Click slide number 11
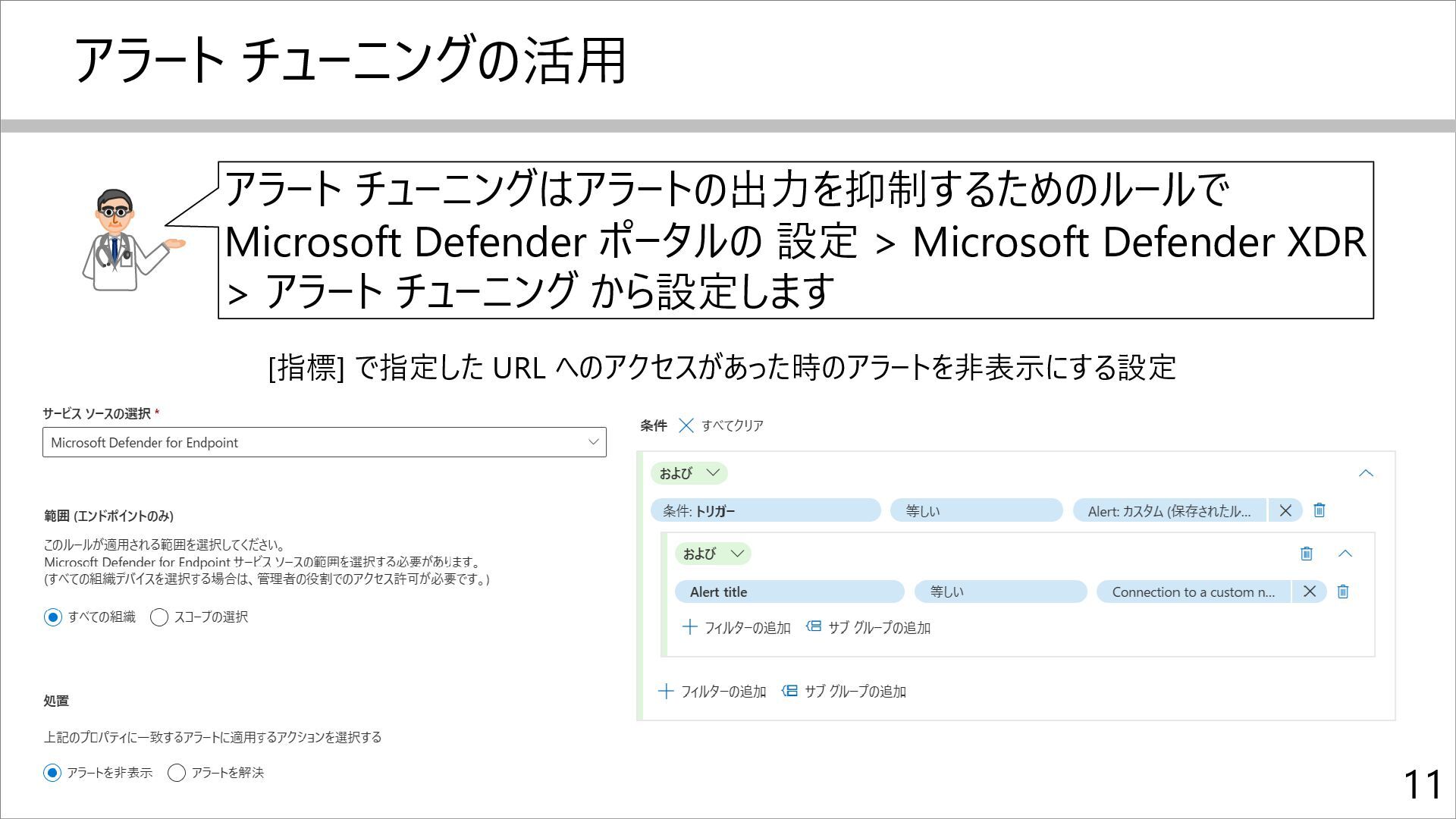The height and width of the screenshot is (819, 1456). click(1423, 784)
